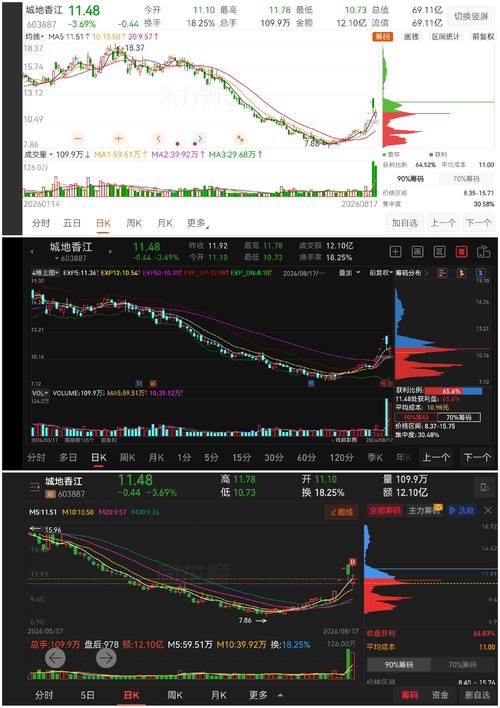Click the 删自选 button
The width and height of the screenshot is (500, 708).
(x=477, y=695)
